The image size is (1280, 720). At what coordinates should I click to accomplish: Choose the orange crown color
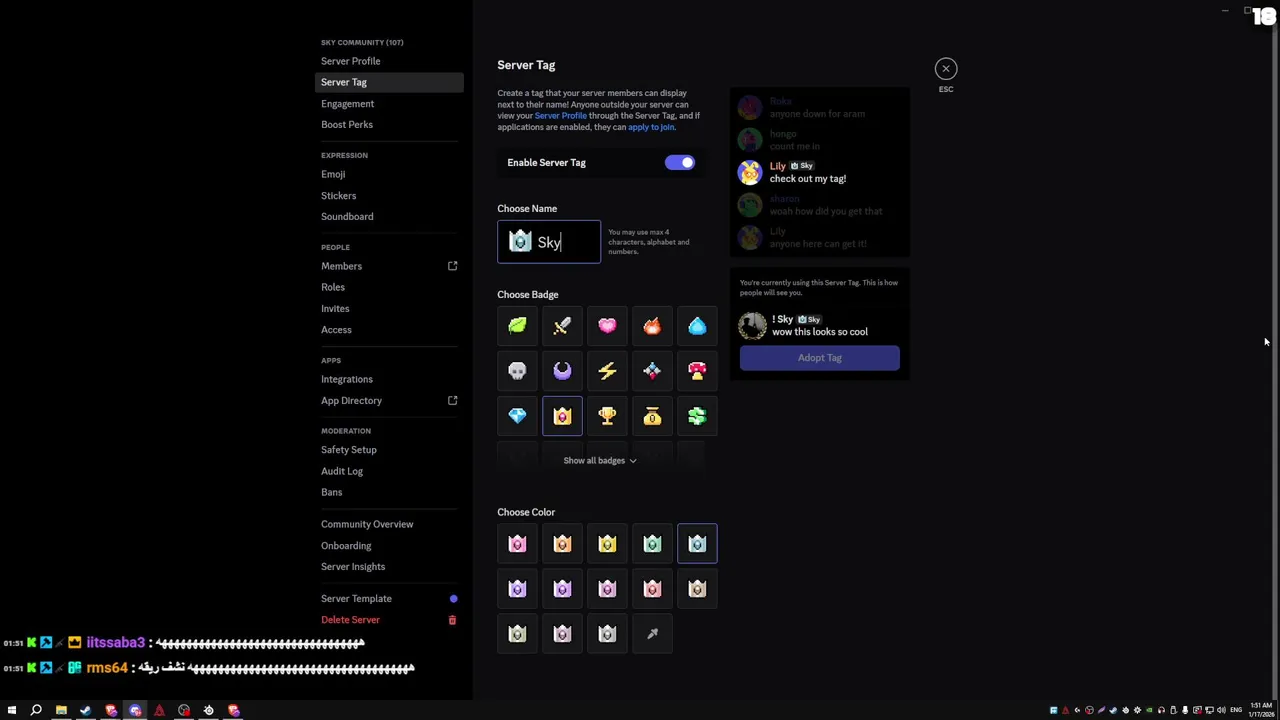tap(562, 544)
